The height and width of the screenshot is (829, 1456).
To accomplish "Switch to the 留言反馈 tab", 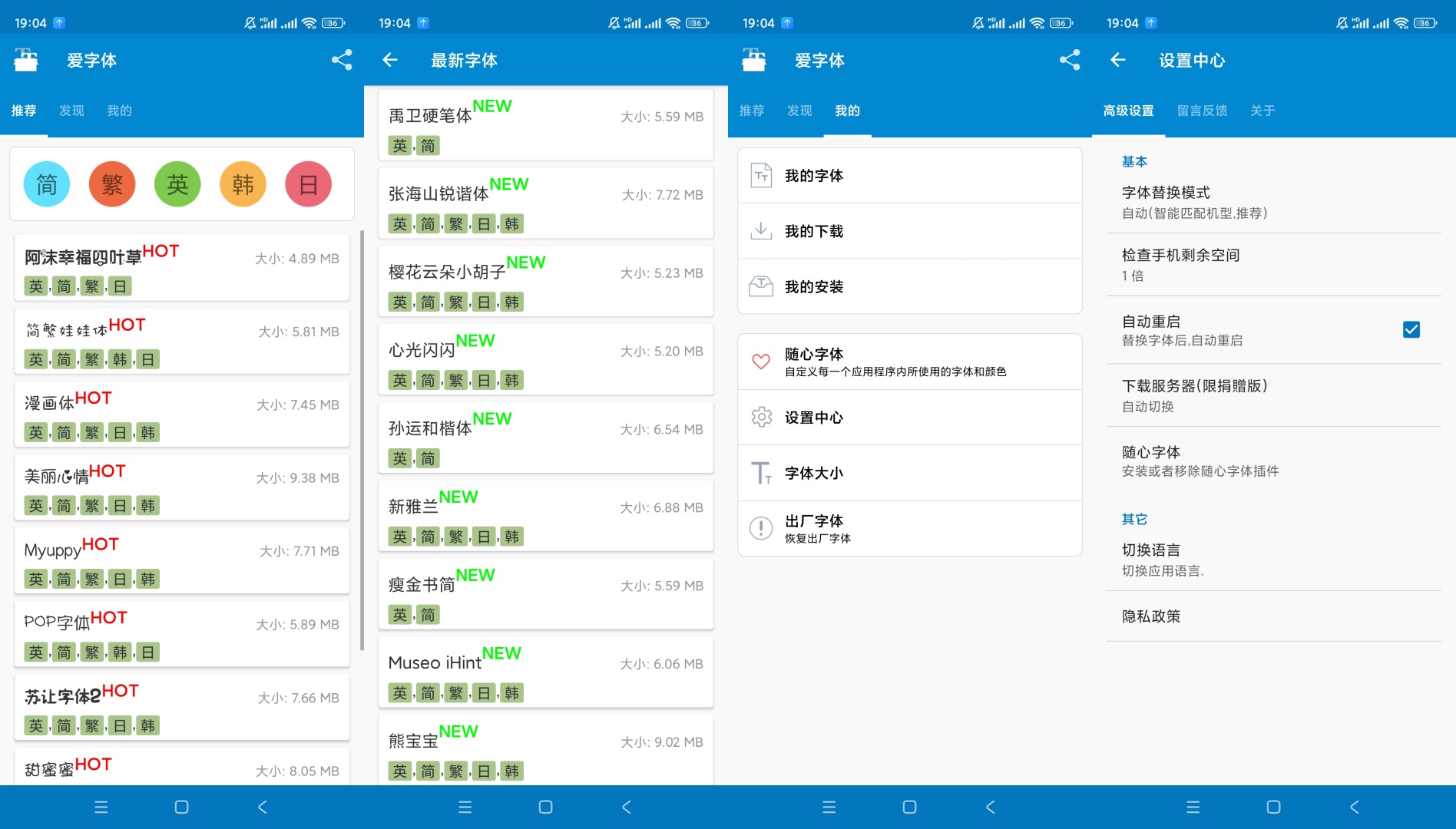I will (x=1202, y=111).
